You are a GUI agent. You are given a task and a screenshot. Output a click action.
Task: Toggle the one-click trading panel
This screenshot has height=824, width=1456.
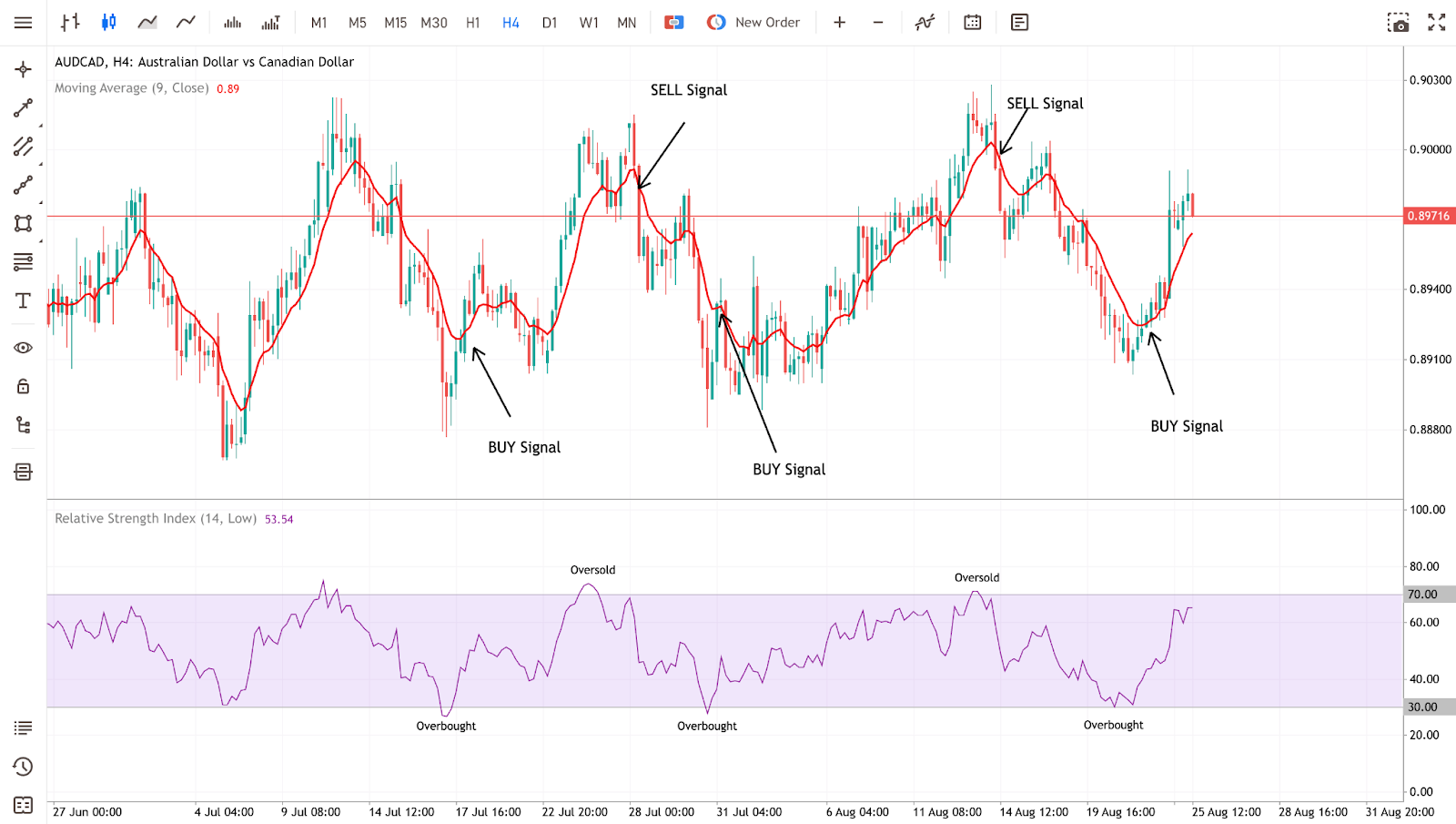tap(673, 23)
